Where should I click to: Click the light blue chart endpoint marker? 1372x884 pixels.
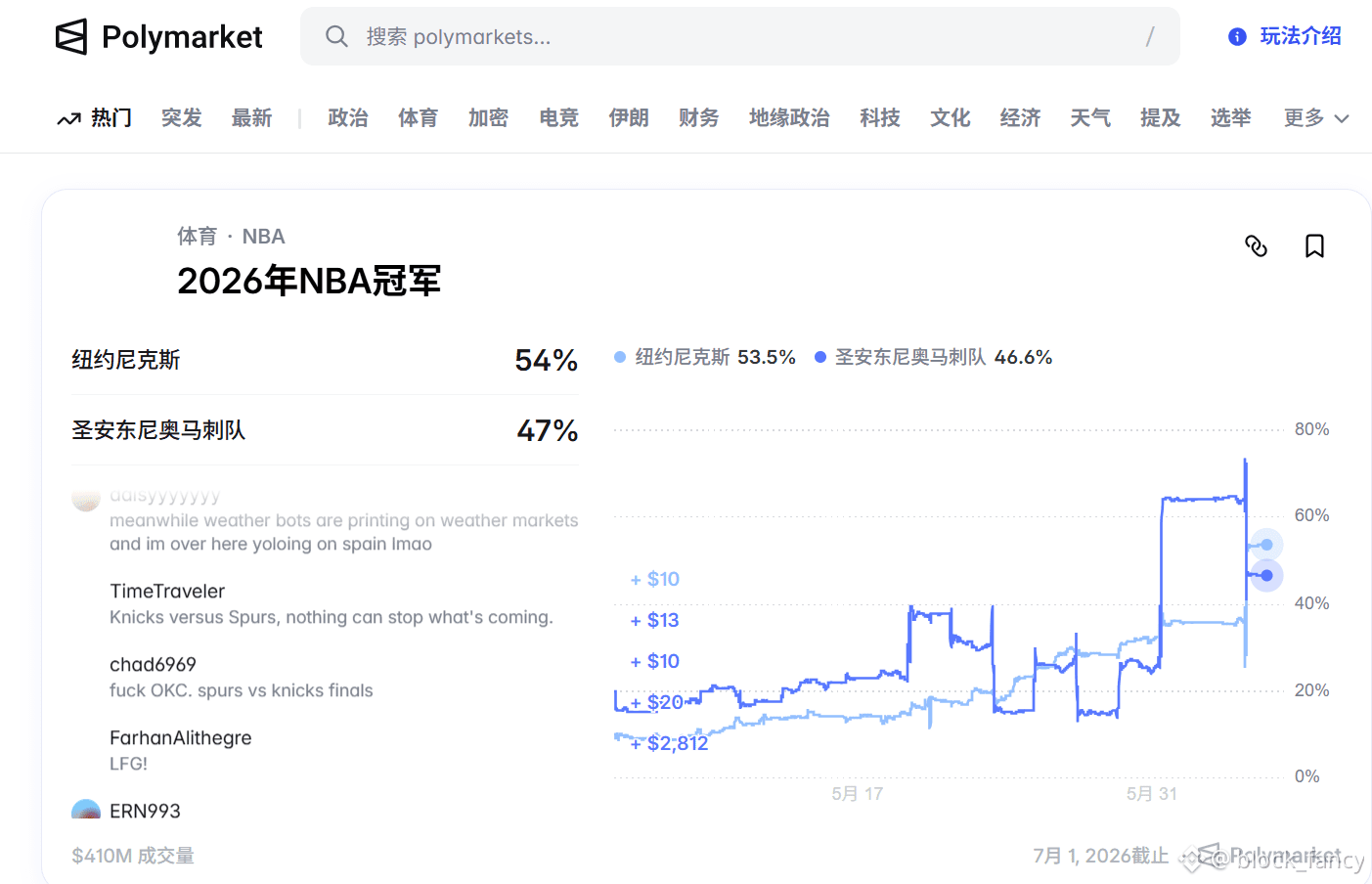pyautogui.click(x=1266, y=545)
